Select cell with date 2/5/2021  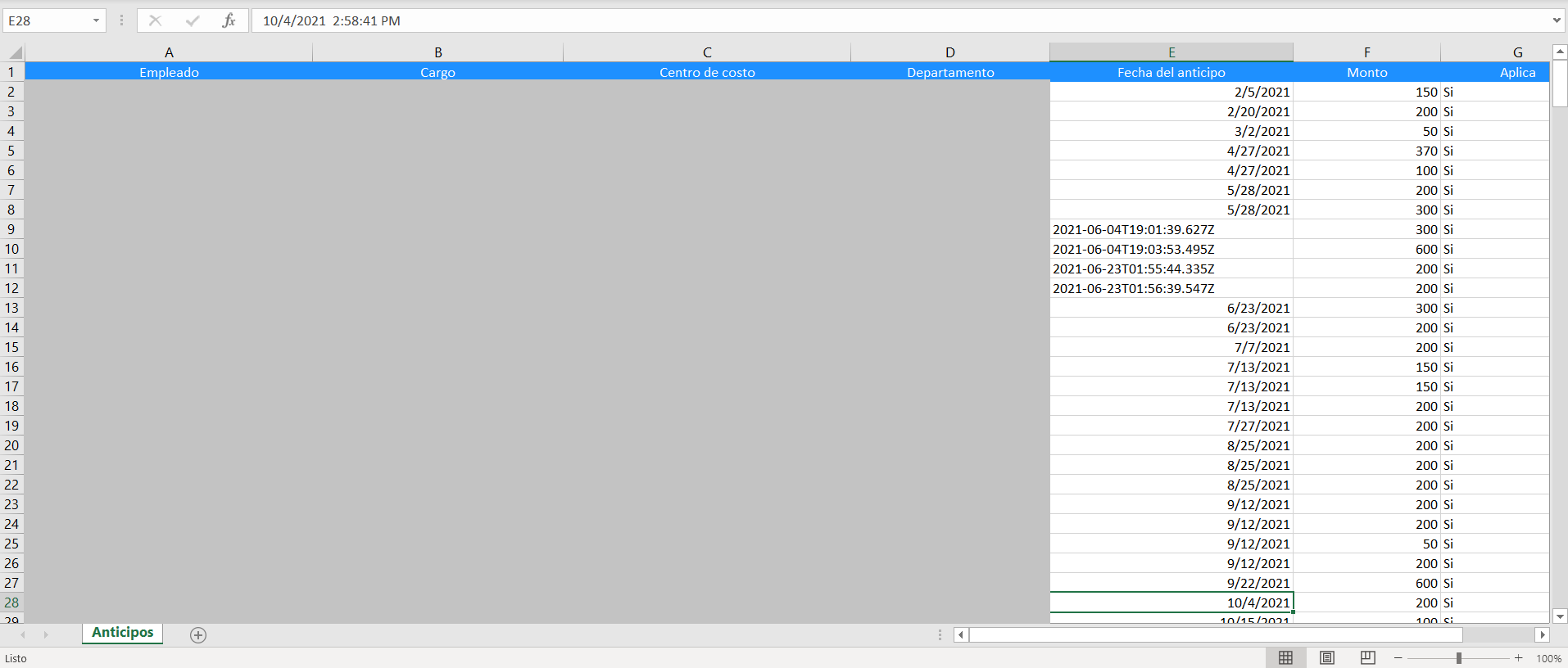point(1171,92)
